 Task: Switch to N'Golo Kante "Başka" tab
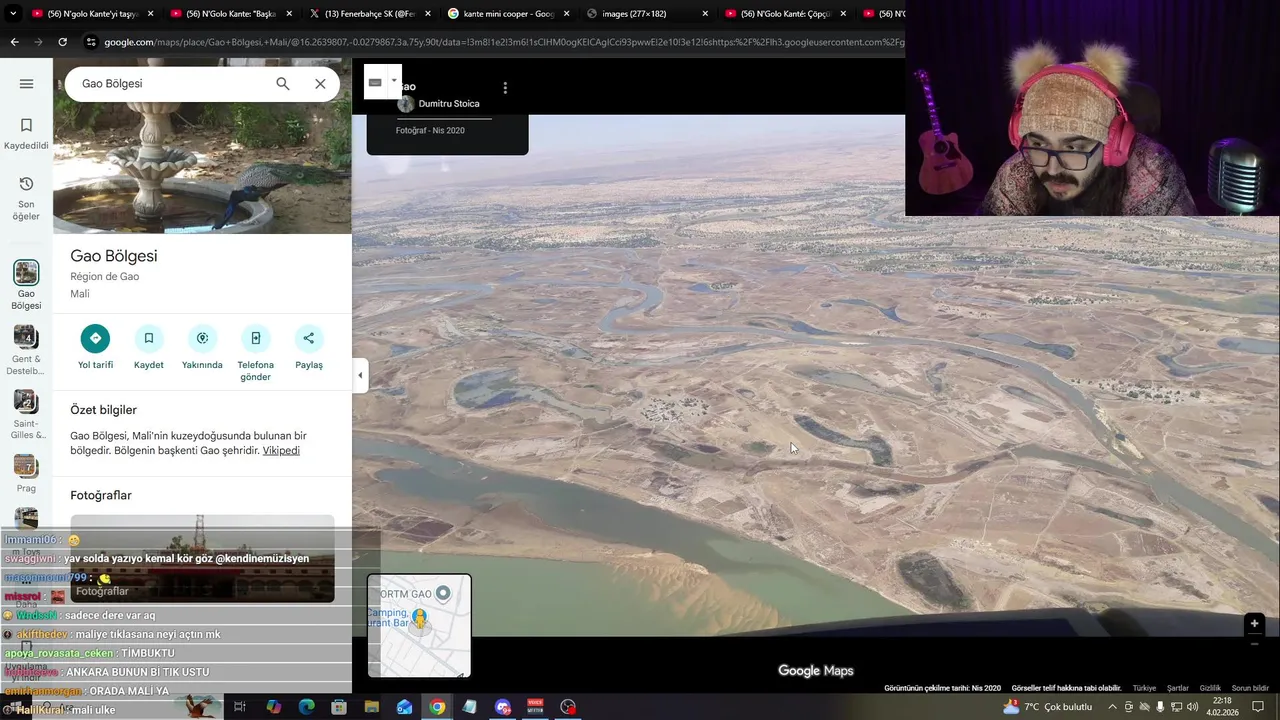(231, 14)
